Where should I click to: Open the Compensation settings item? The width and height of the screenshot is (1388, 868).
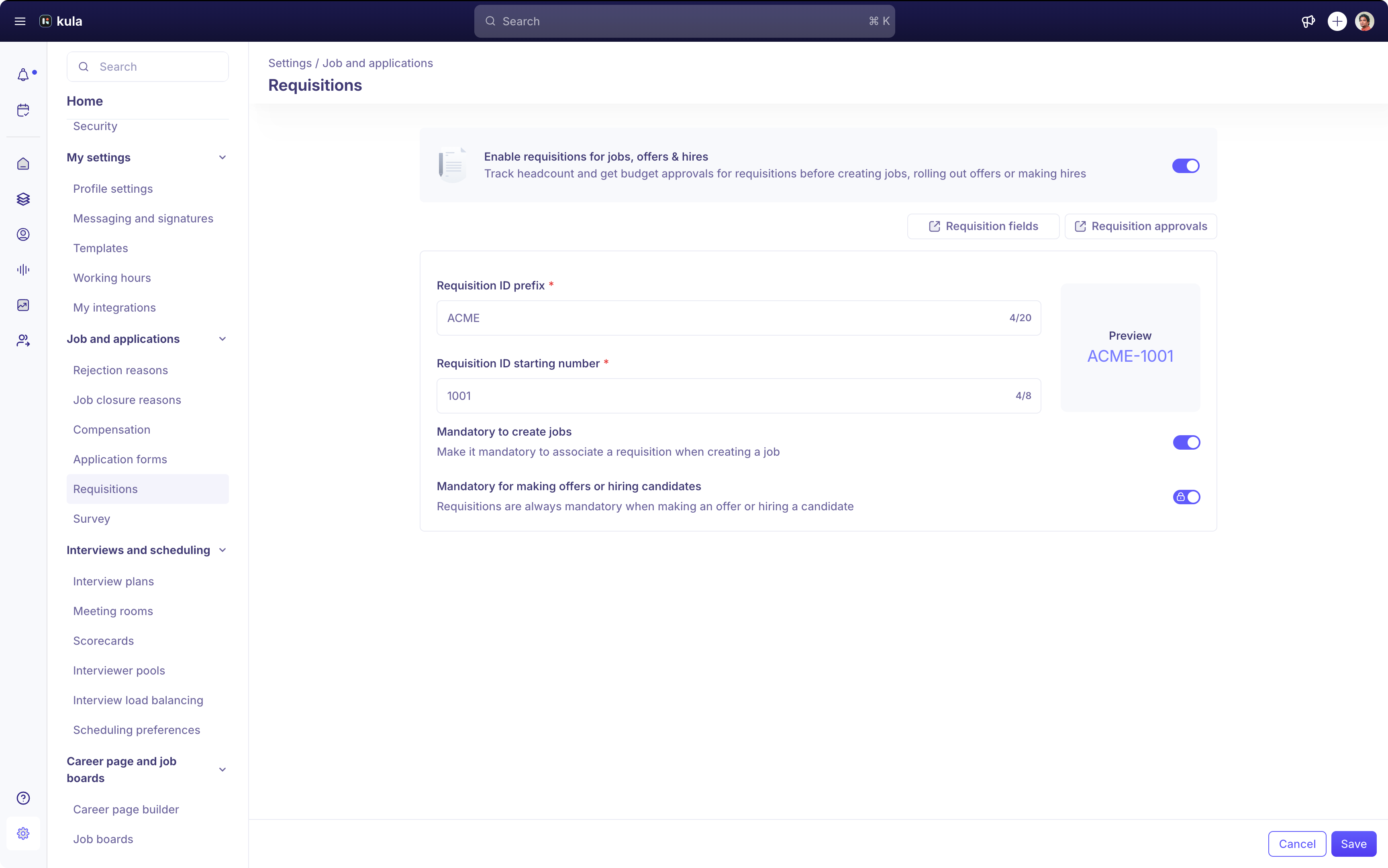coord(111,429)
